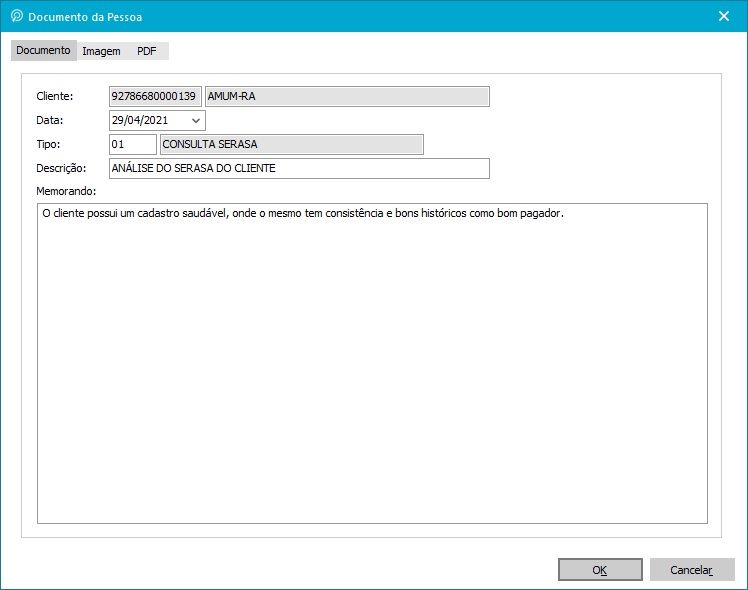
Task: Click the title text Documento da Pessoa
Action: [85, 17]
